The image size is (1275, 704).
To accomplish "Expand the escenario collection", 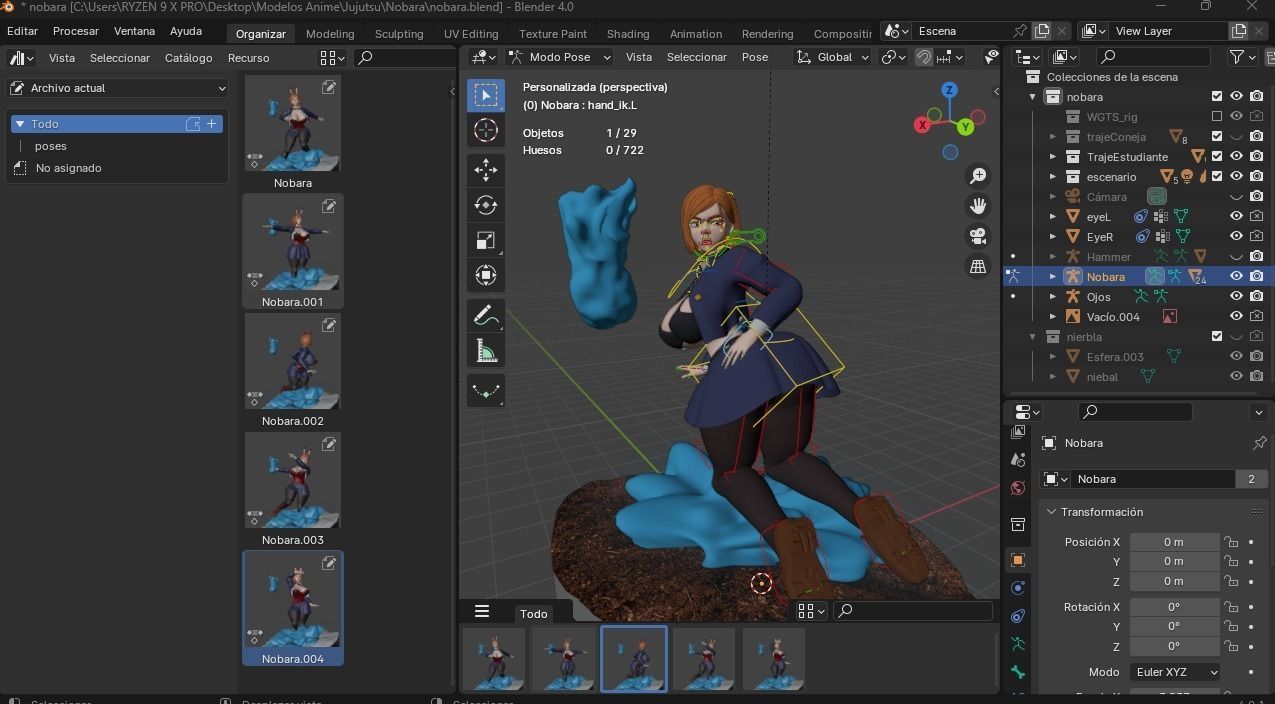I will (1052, 176).
